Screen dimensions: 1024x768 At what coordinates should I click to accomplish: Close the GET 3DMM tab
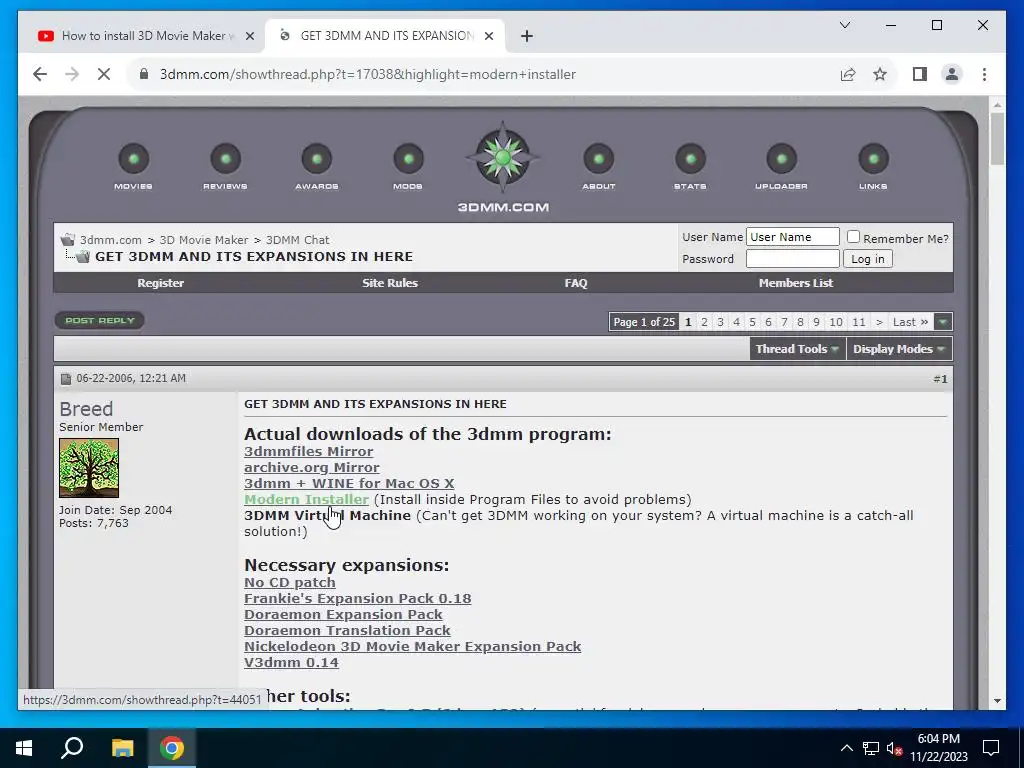pyautogui.click(x=488, y=36)
